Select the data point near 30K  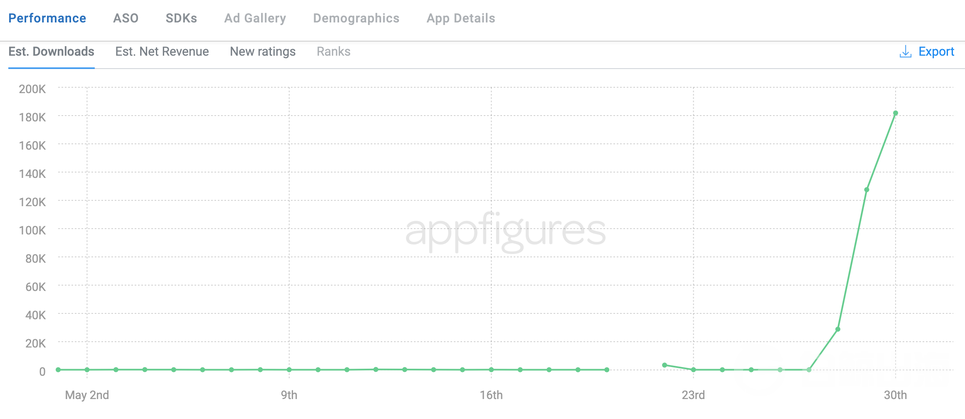[838, 329]
